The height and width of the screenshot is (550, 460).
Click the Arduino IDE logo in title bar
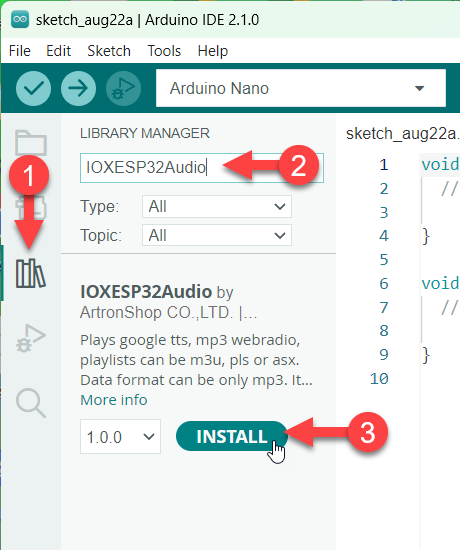[x=20, y=19]
